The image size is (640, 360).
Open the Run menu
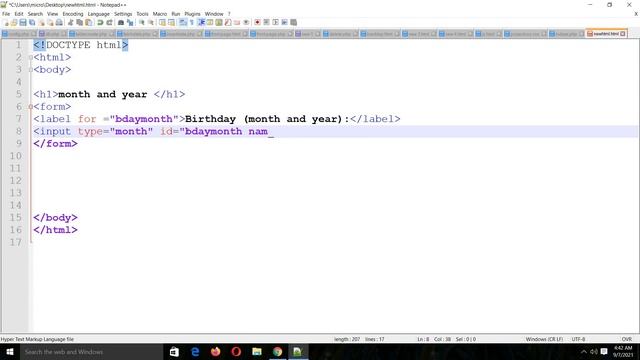(x=176, y=14)
